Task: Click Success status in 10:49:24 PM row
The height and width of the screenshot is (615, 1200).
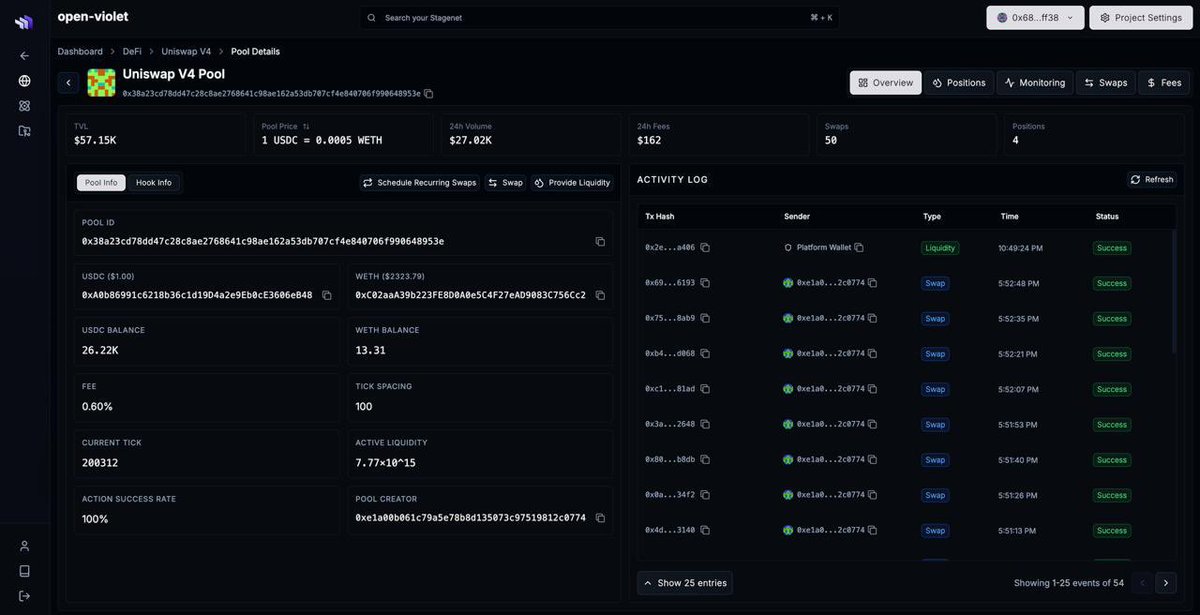Action: (x=1112, y=248)
